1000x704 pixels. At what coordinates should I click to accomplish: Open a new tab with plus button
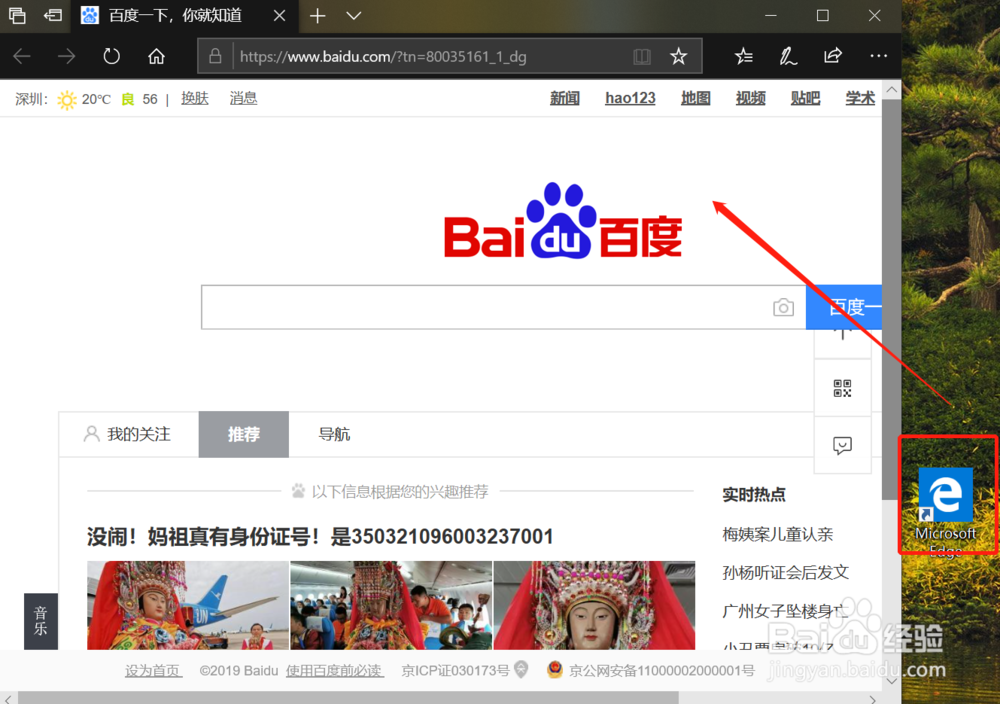pyautogui.click(x=318, y=16)
